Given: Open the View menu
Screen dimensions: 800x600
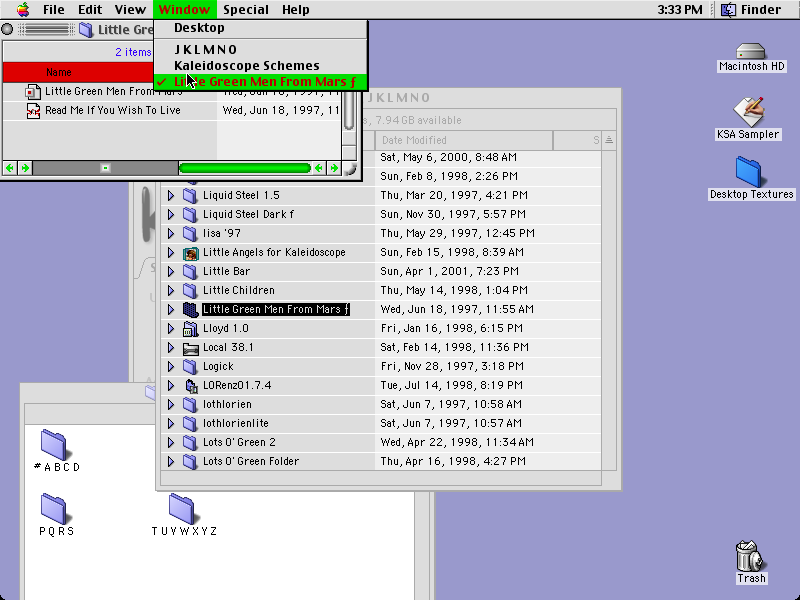Looking at the screenshot, I should pos(130,10).
